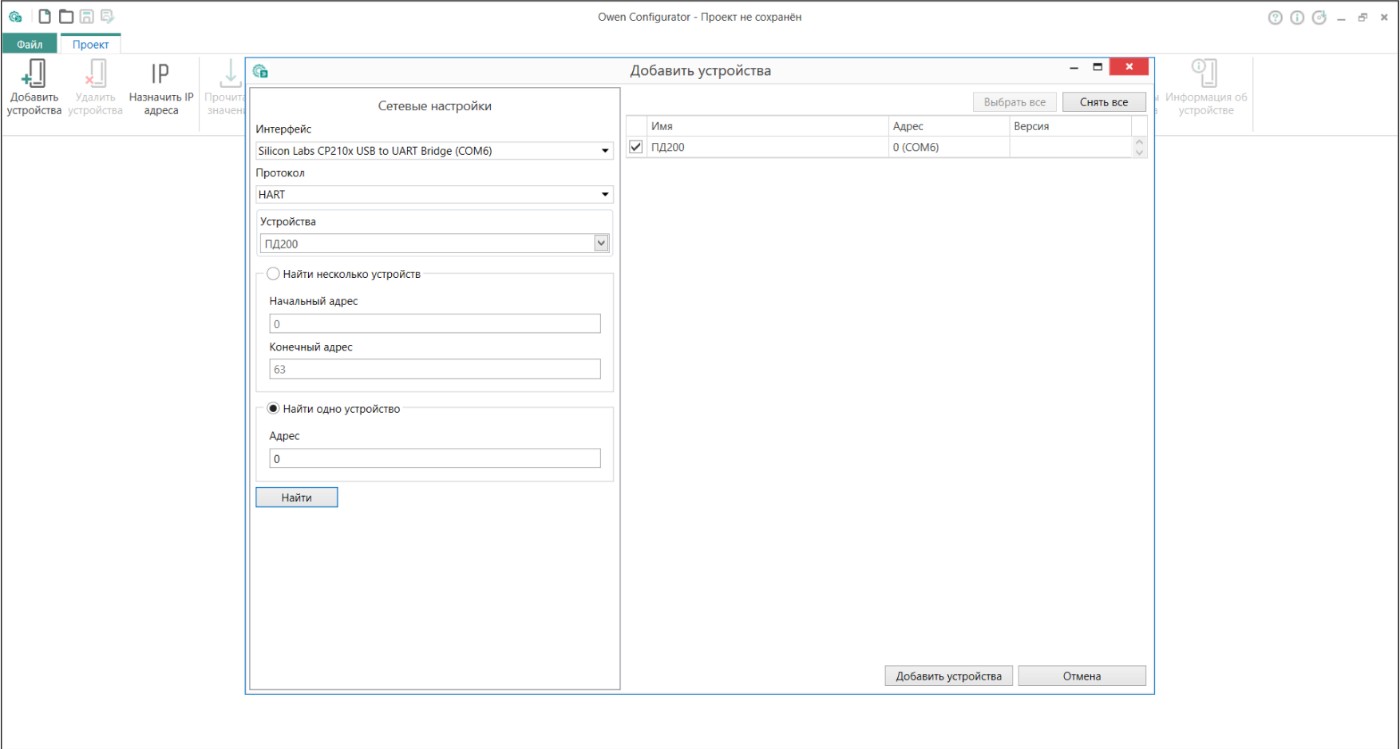
Task: Click the Адрес column header in device table
Action: coord(949,126)
